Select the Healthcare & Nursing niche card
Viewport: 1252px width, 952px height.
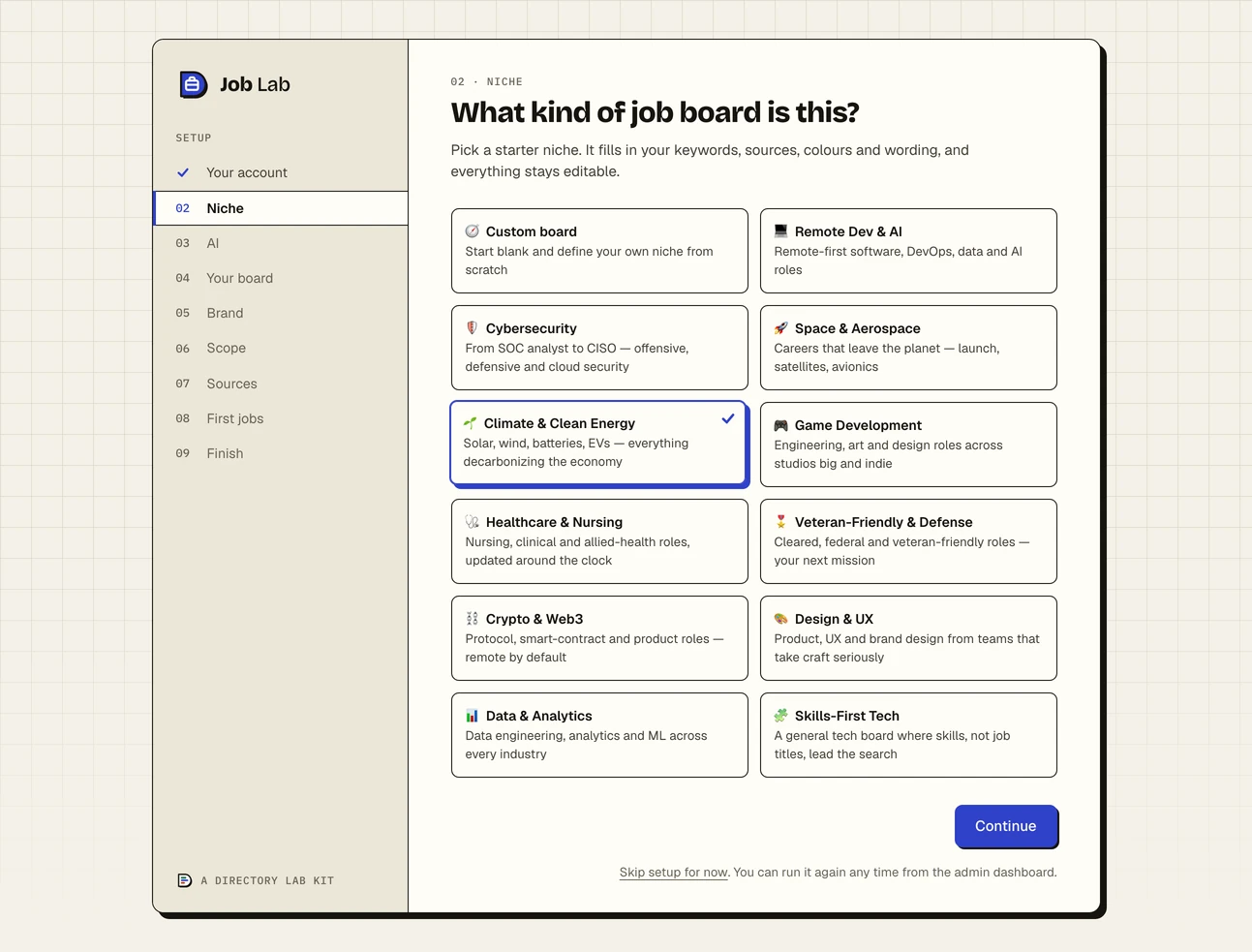click(x=599, y=541)
